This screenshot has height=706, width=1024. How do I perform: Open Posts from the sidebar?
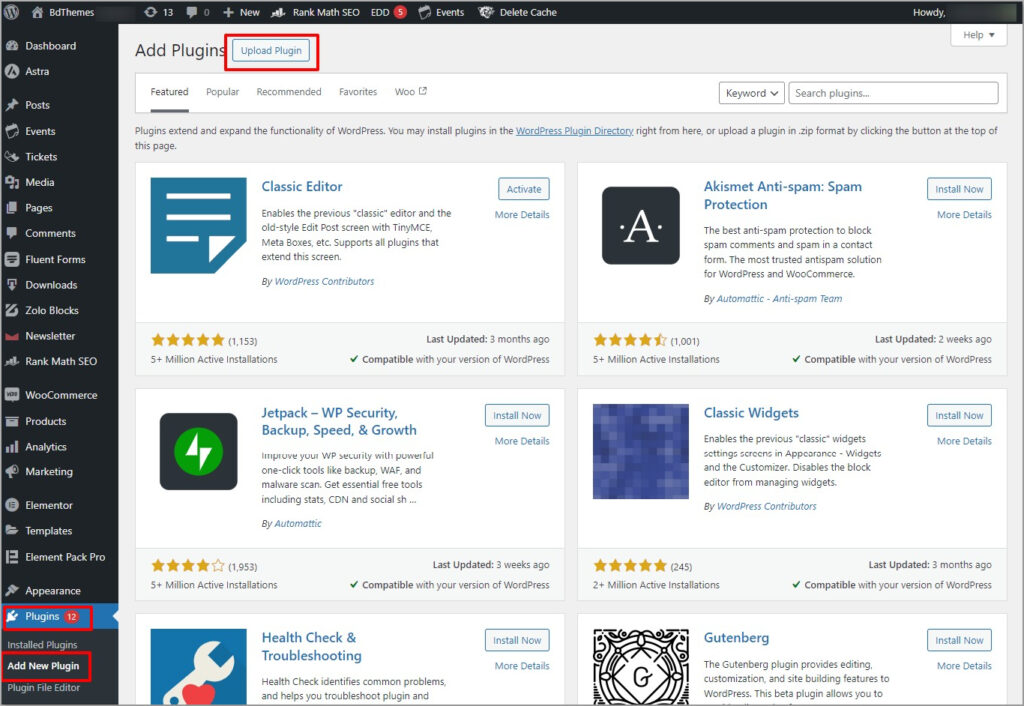coord(37,104)
